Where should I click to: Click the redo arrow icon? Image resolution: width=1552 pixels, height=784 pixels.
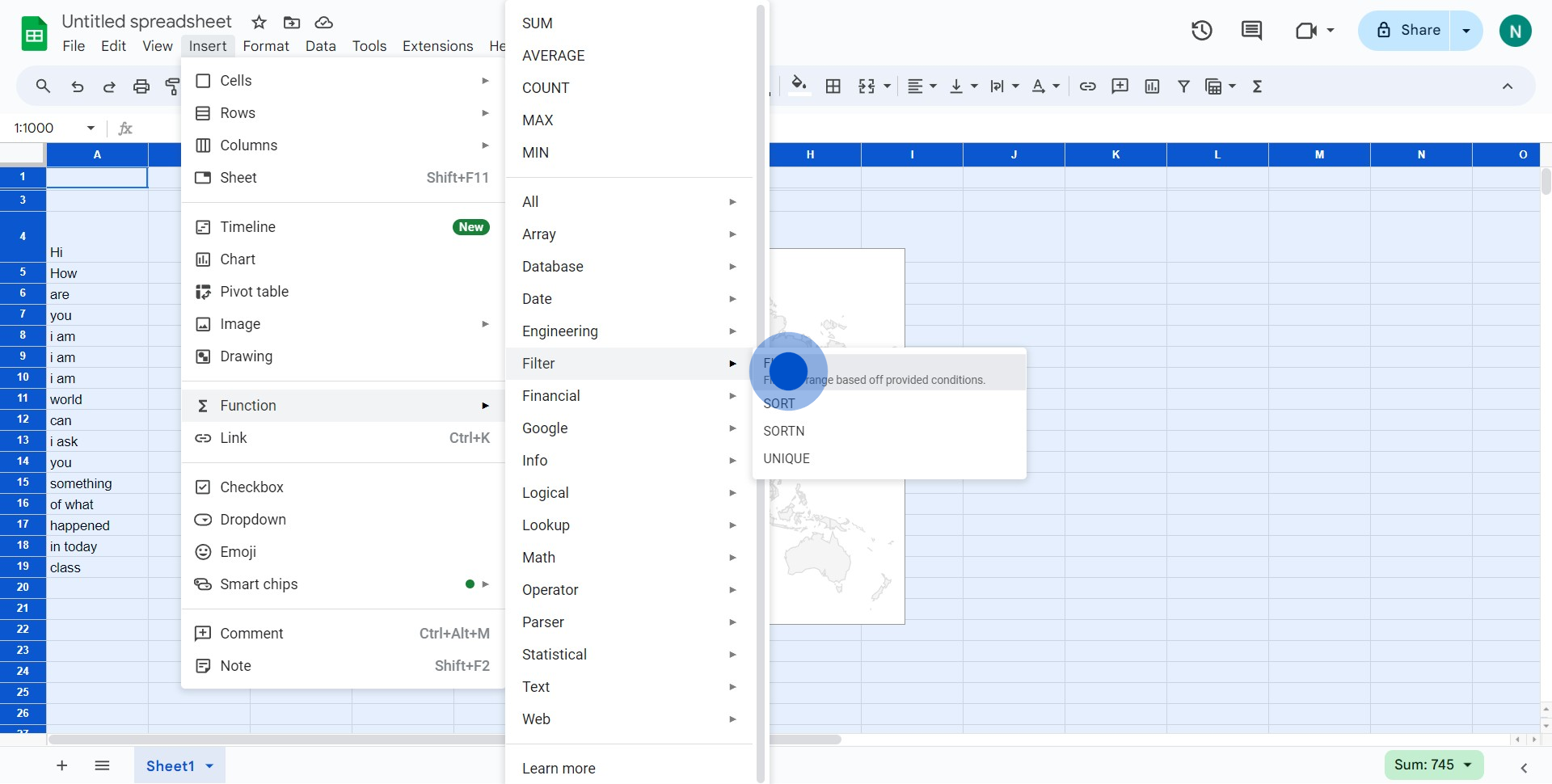[x=109, y=86]
